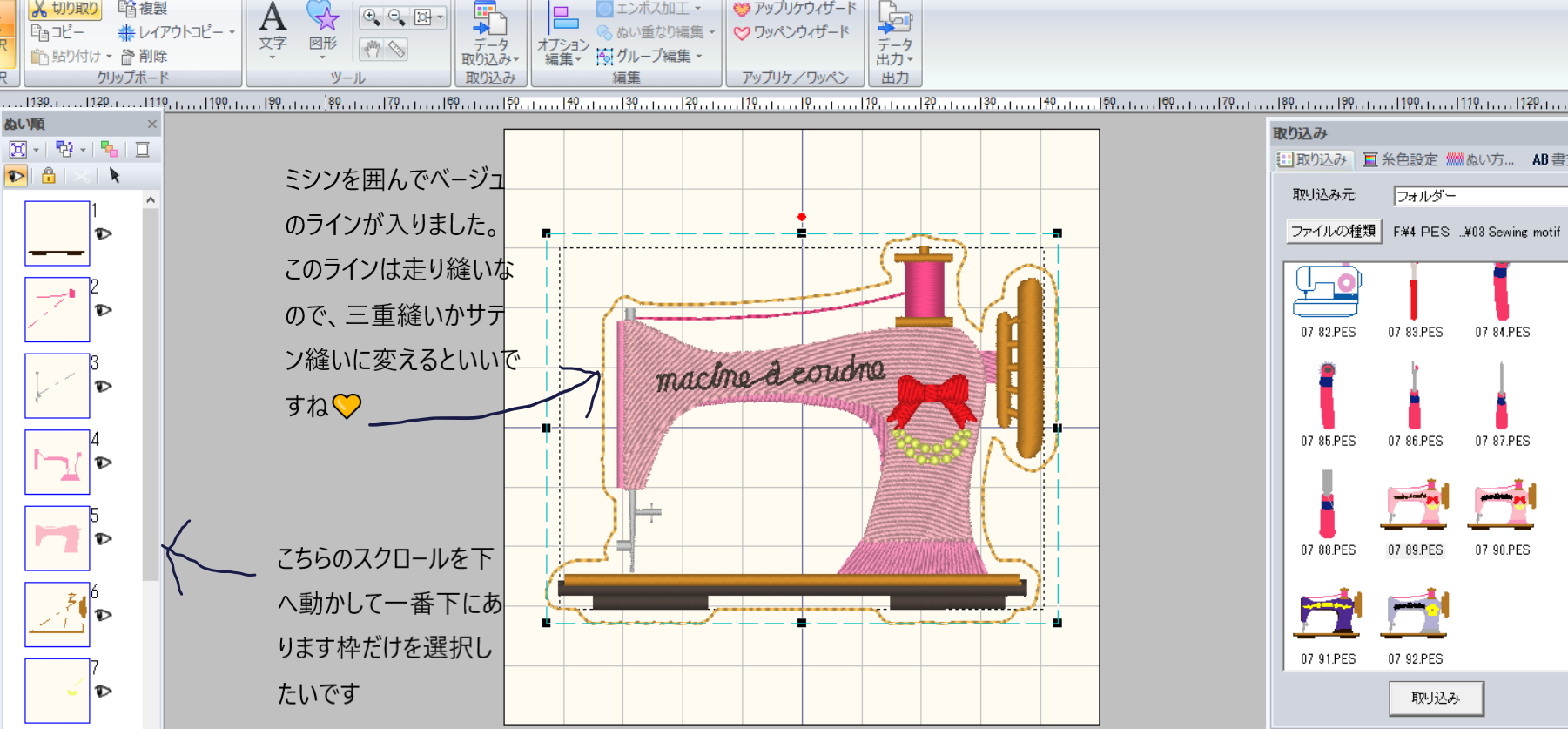Image resolution: width=1568 pixels, height=729 pixels.
Task: Switch to the 糸色設定 tab
Action: (x=1400, y=159)
